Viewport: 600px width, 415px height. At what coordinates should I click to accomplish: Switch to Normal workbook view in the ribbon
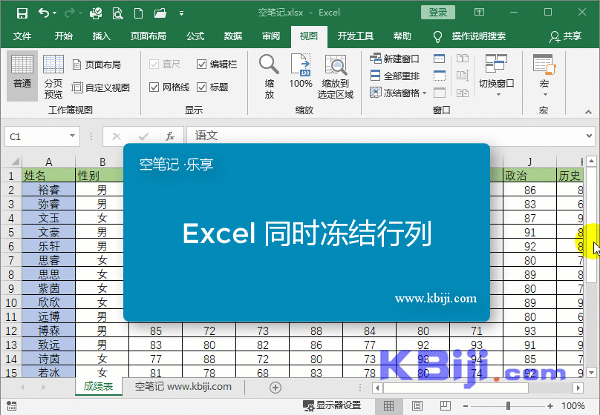click(x=22, y=76)
